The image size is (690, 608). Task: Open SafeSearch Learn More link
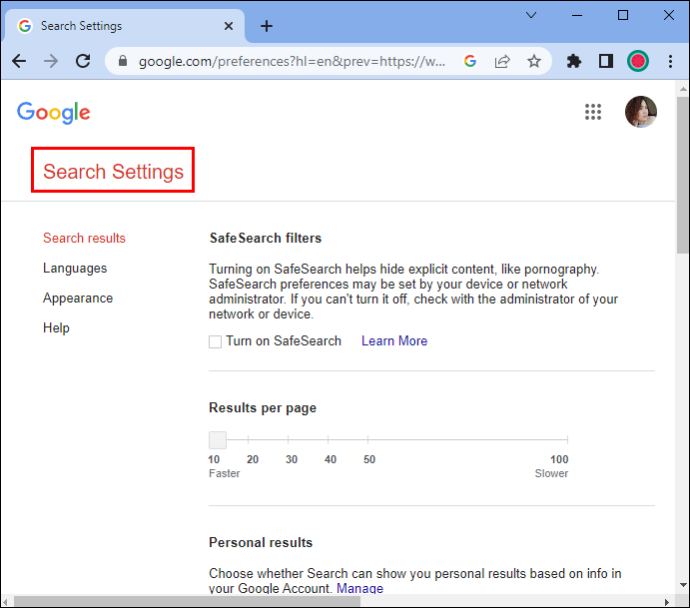[x=394, y=341]
